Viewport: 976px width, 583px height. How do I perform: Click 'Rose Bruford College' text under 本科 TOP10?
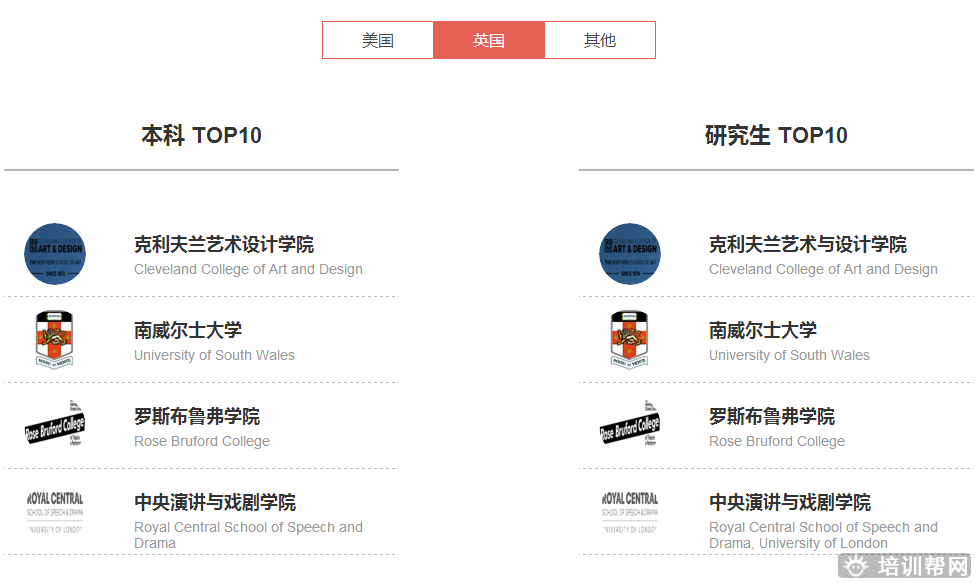click(202, 441)
